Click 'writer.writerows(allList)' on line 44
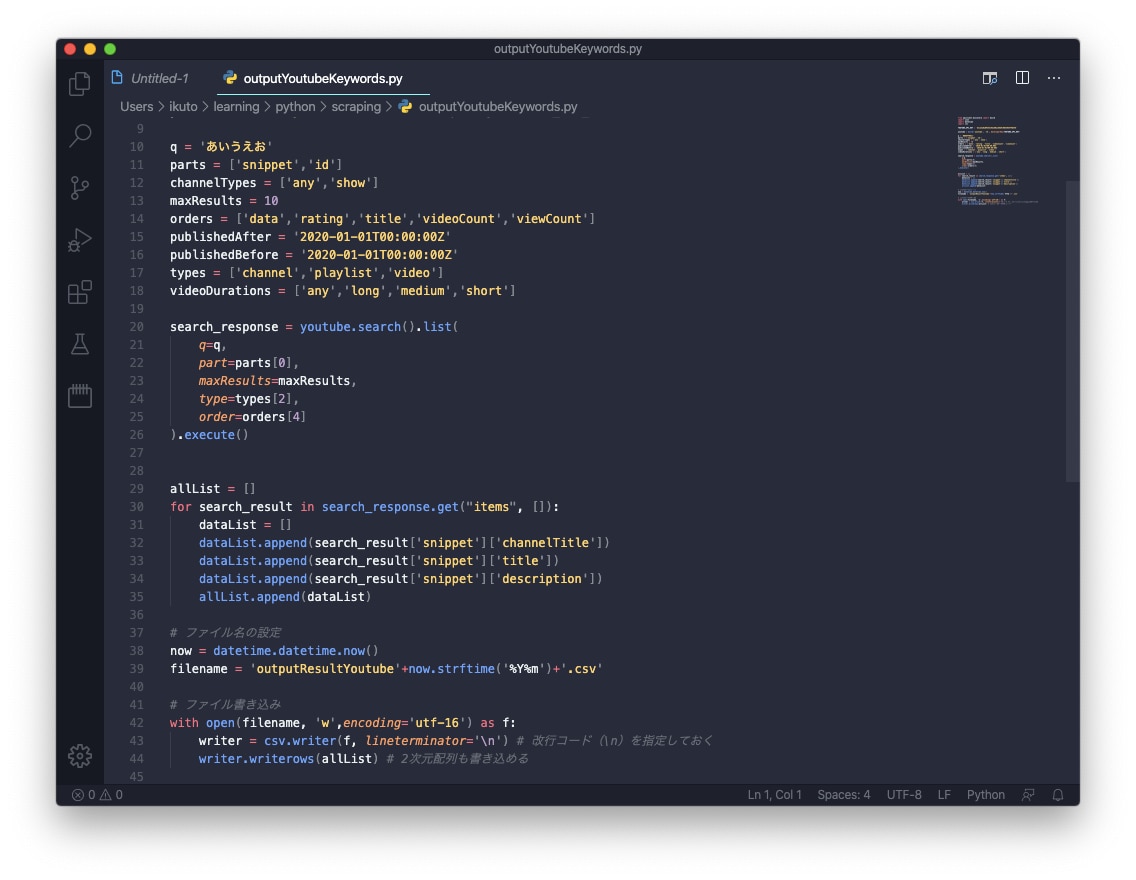Screen dimensions: 1136x880 click(x=288, y=758)
